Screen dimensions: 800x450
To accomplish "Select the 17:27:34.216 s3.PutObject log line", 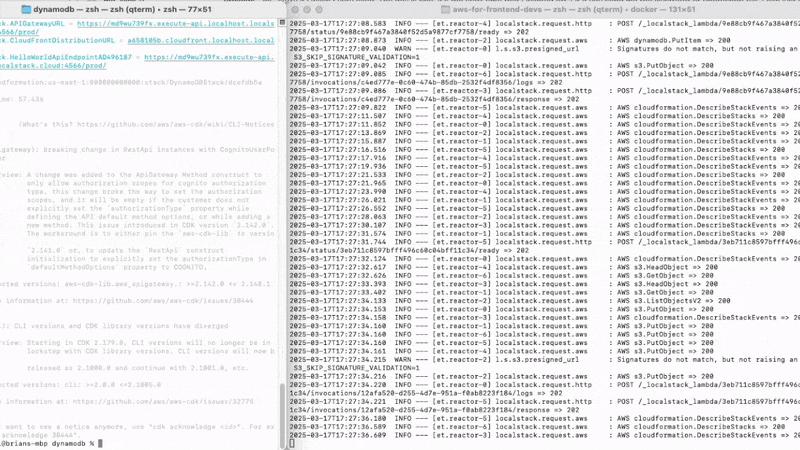I will (x=502, y=377).
